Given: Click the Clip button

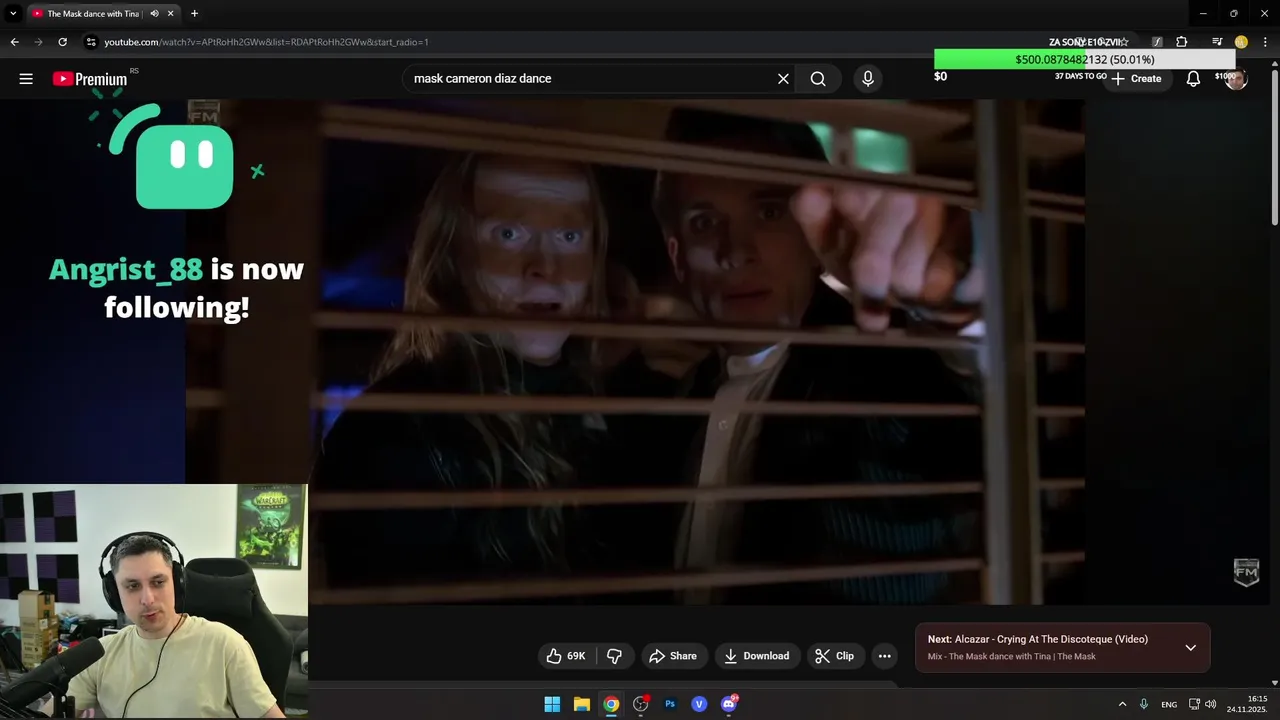Looking at the screenshot, I should click(x=834, y=656).
